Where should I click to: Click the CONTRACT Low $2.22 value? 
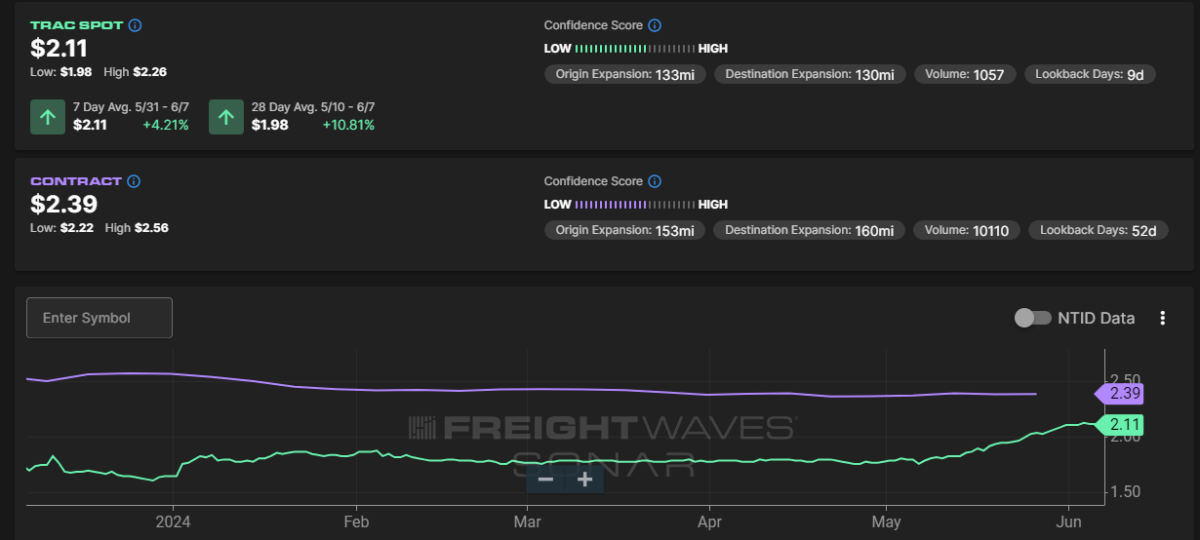(x=75, y=227)
